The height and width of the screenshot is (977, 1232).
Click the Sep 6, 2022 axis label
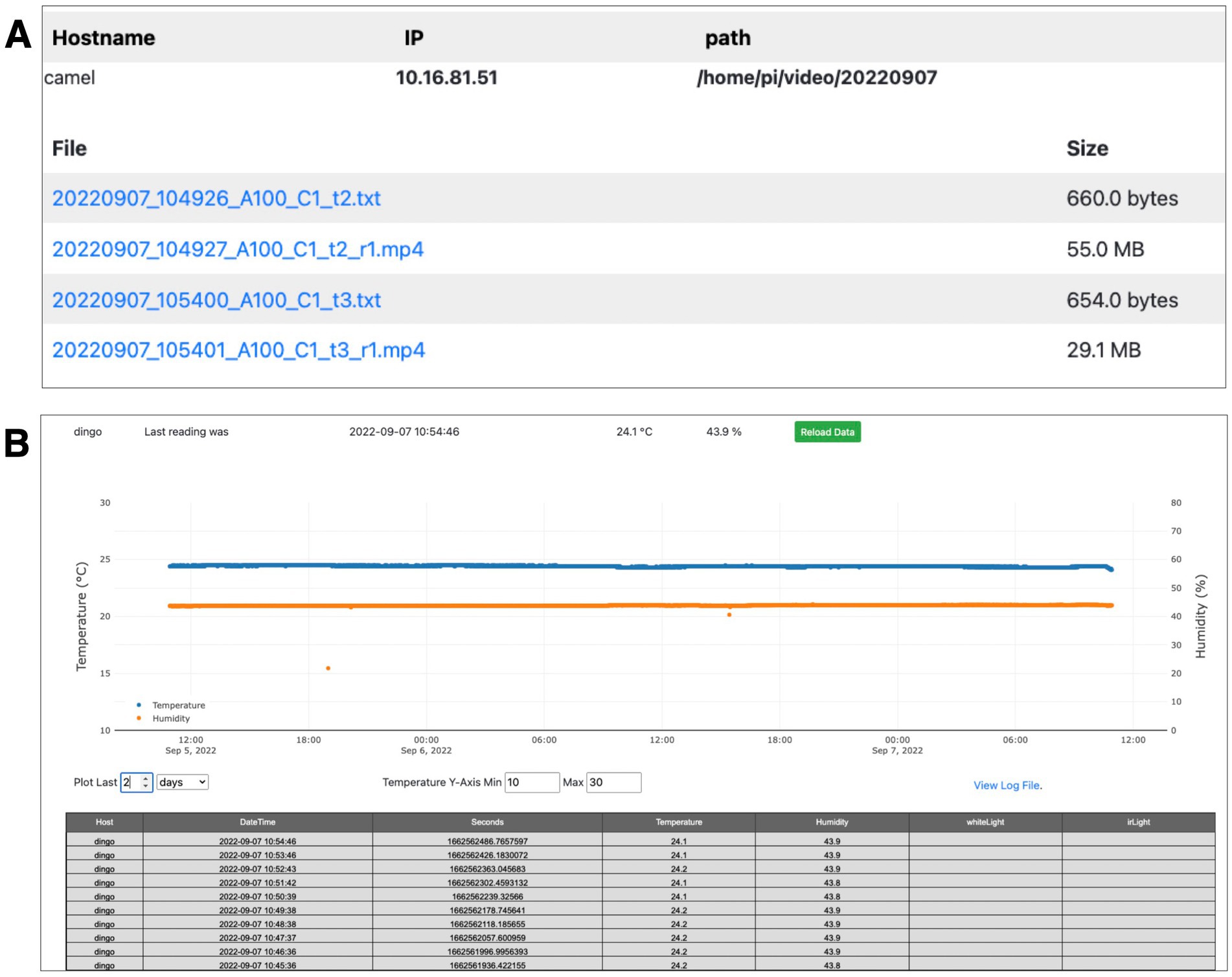(426, 751)
